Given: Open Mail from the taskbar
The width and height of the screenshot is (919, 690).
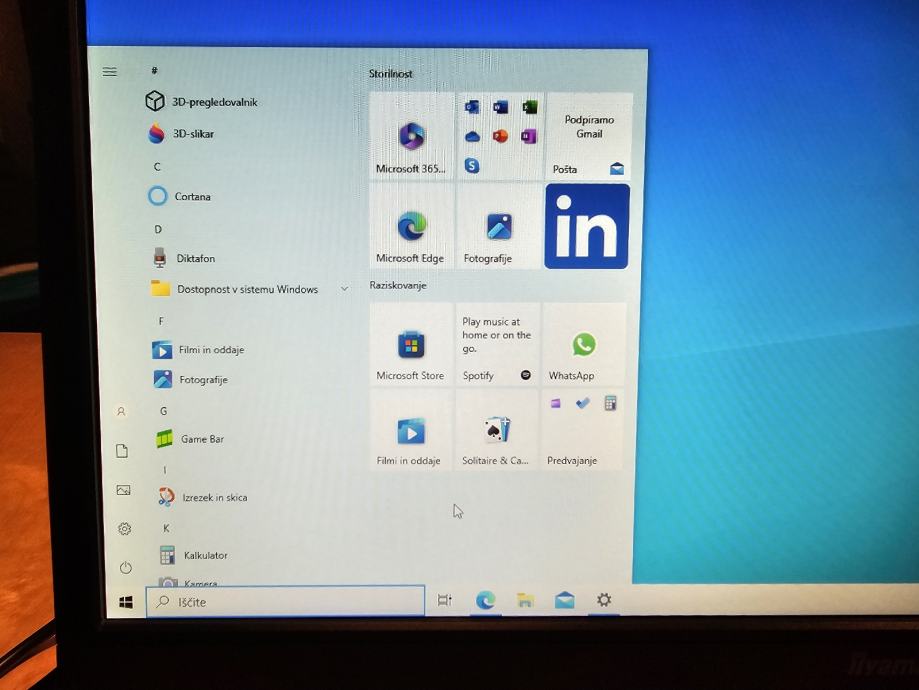Looking at the screenshot, I should coord(565,600).
